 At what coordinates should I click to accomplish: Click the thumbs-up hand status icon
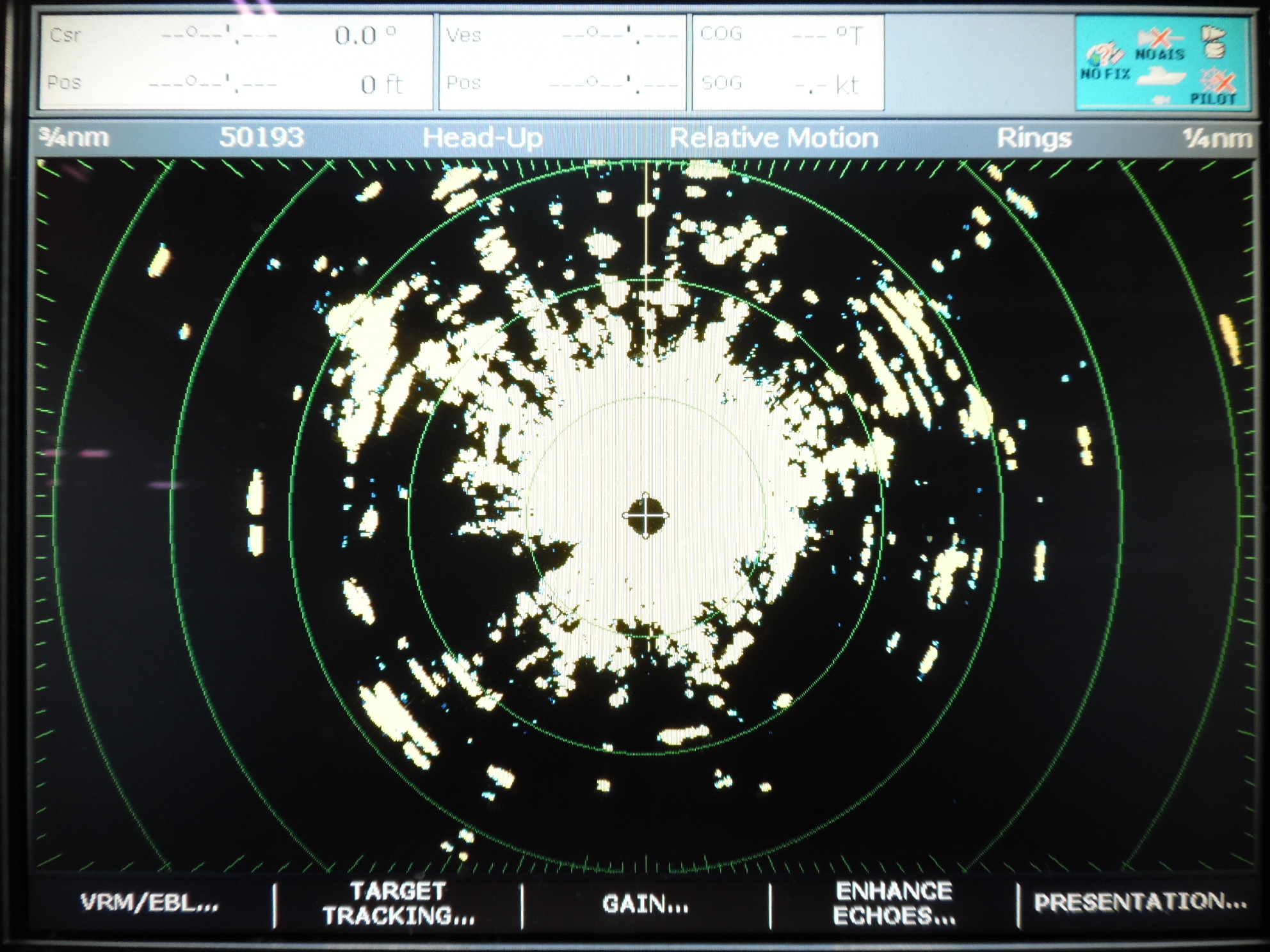[1212, 42]
